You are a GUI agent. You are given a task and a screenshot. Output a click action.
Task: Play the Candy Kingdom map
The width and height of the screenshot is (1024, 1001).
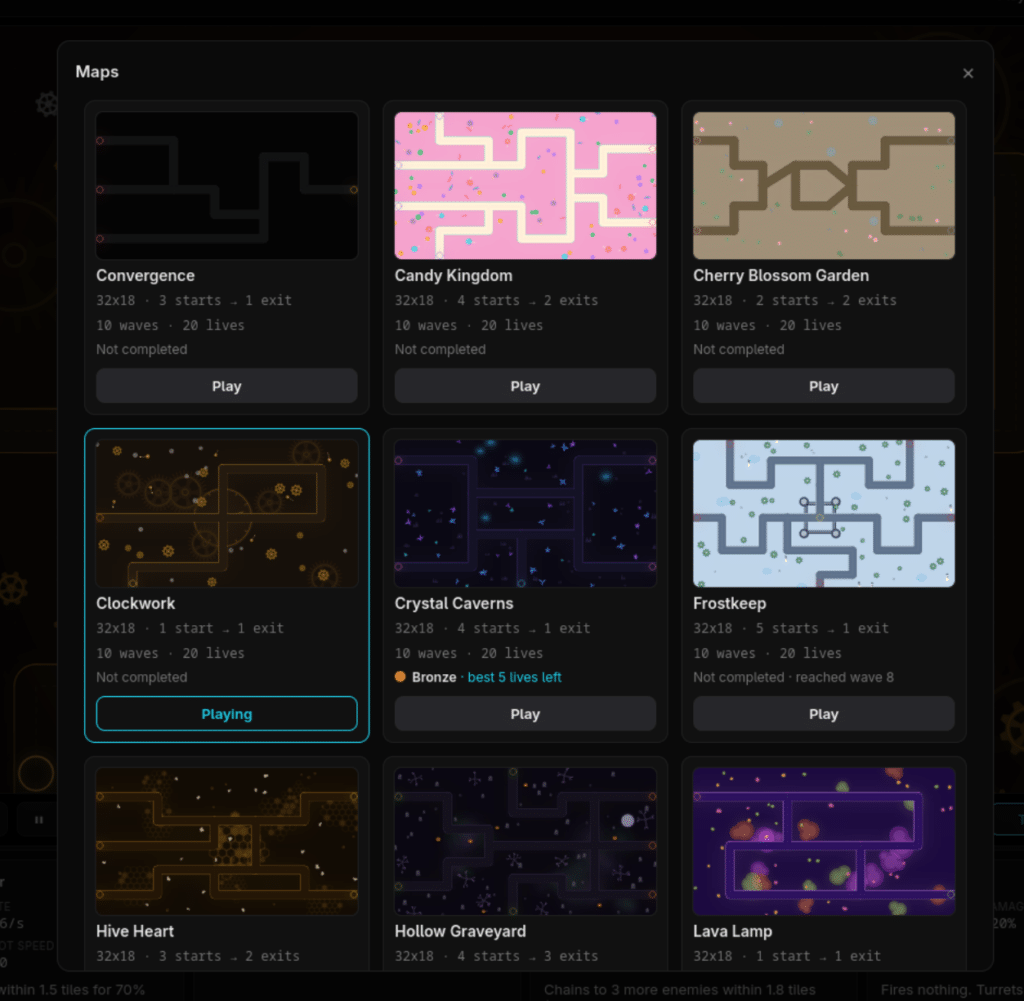point(525,386)
